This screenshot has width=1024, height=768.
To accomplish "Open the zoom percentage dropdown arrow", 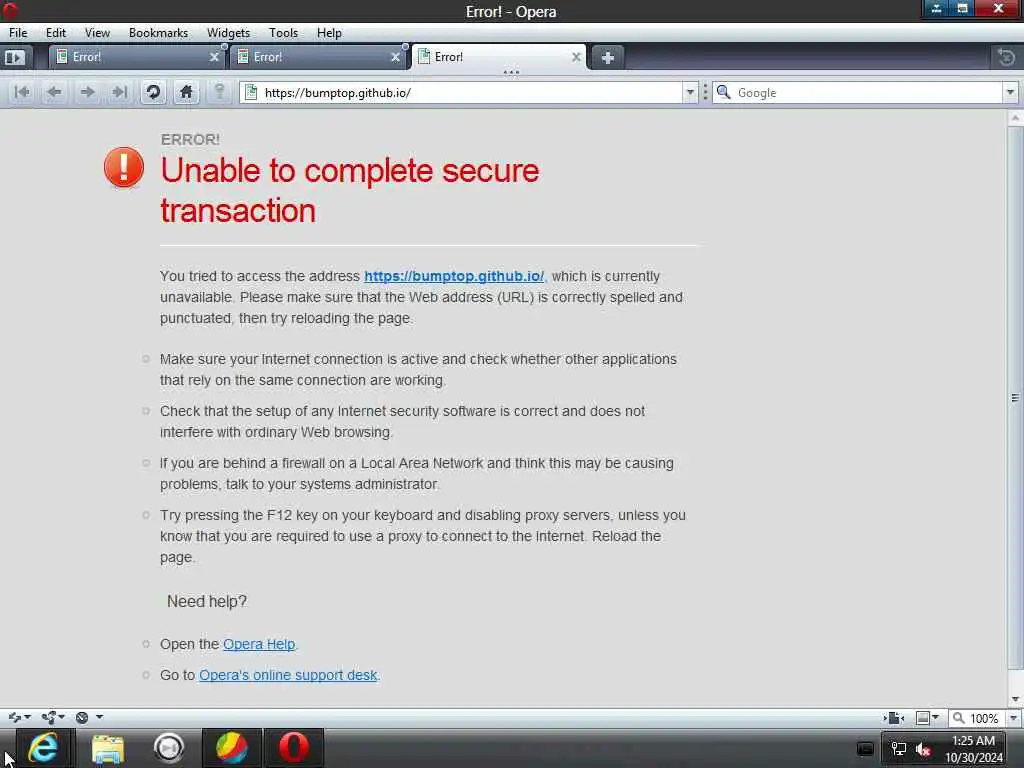I will (x=1014, y=718).
